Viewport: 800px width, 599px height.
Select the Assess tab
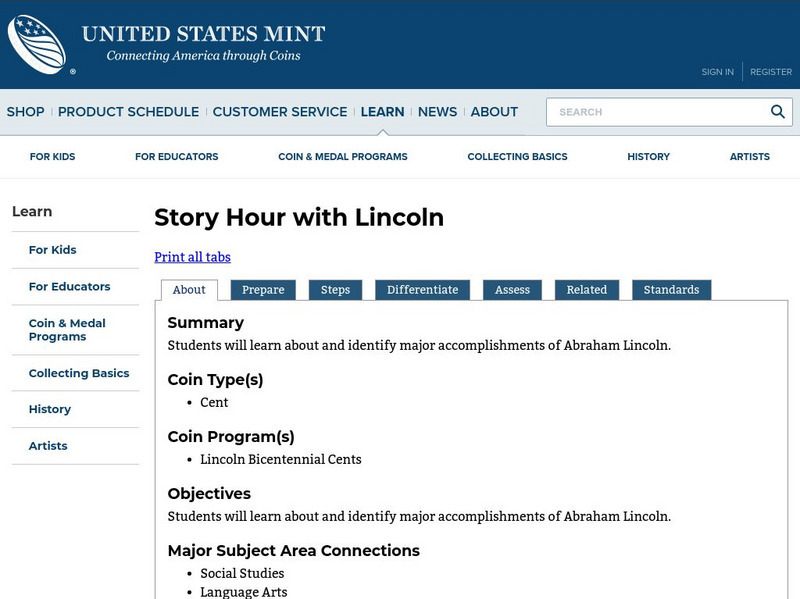[x=512, y=289]
